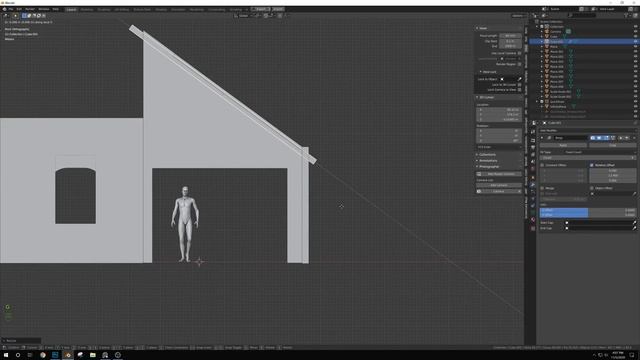Screen dimensions: 640x360
Task: Click the Start Cap eyedropper icon
Action: [x=634, y=222]
